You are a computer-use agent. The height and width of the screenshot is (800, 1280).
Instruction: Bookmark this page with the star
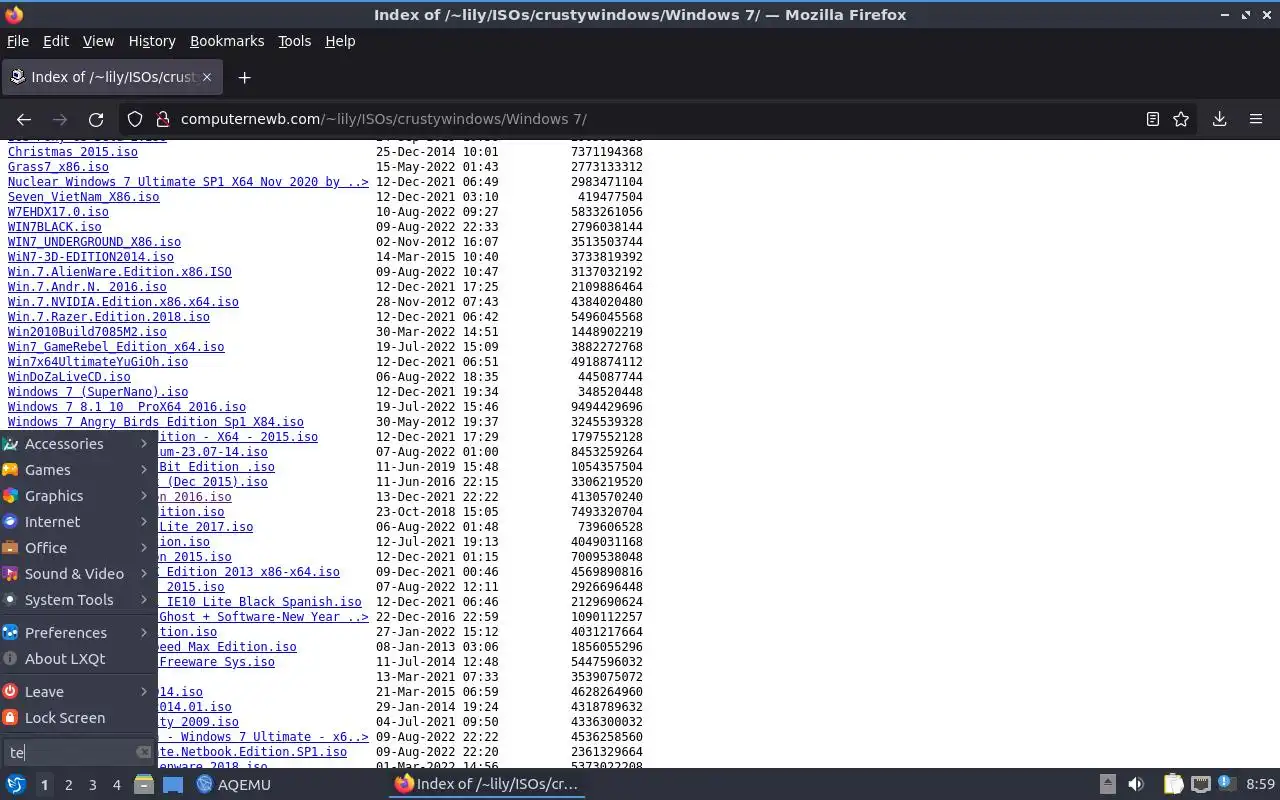[x=1181, y=119]
